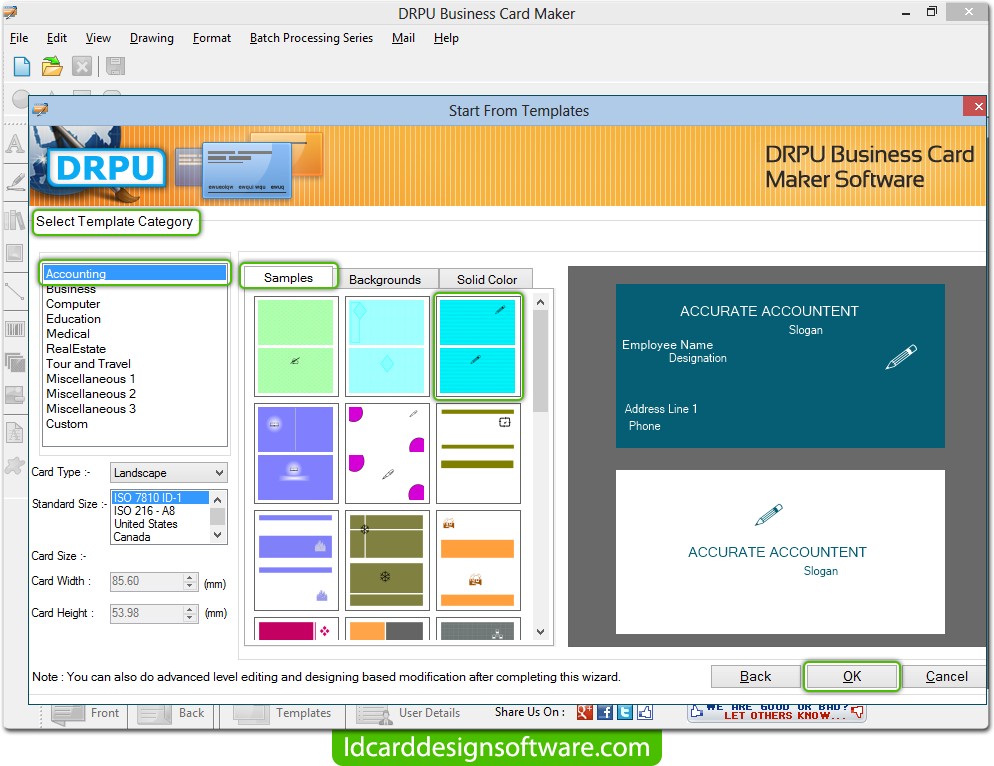Open User Details toolbar button
Viewport: 994px width, 766px height.
(408, 713)
